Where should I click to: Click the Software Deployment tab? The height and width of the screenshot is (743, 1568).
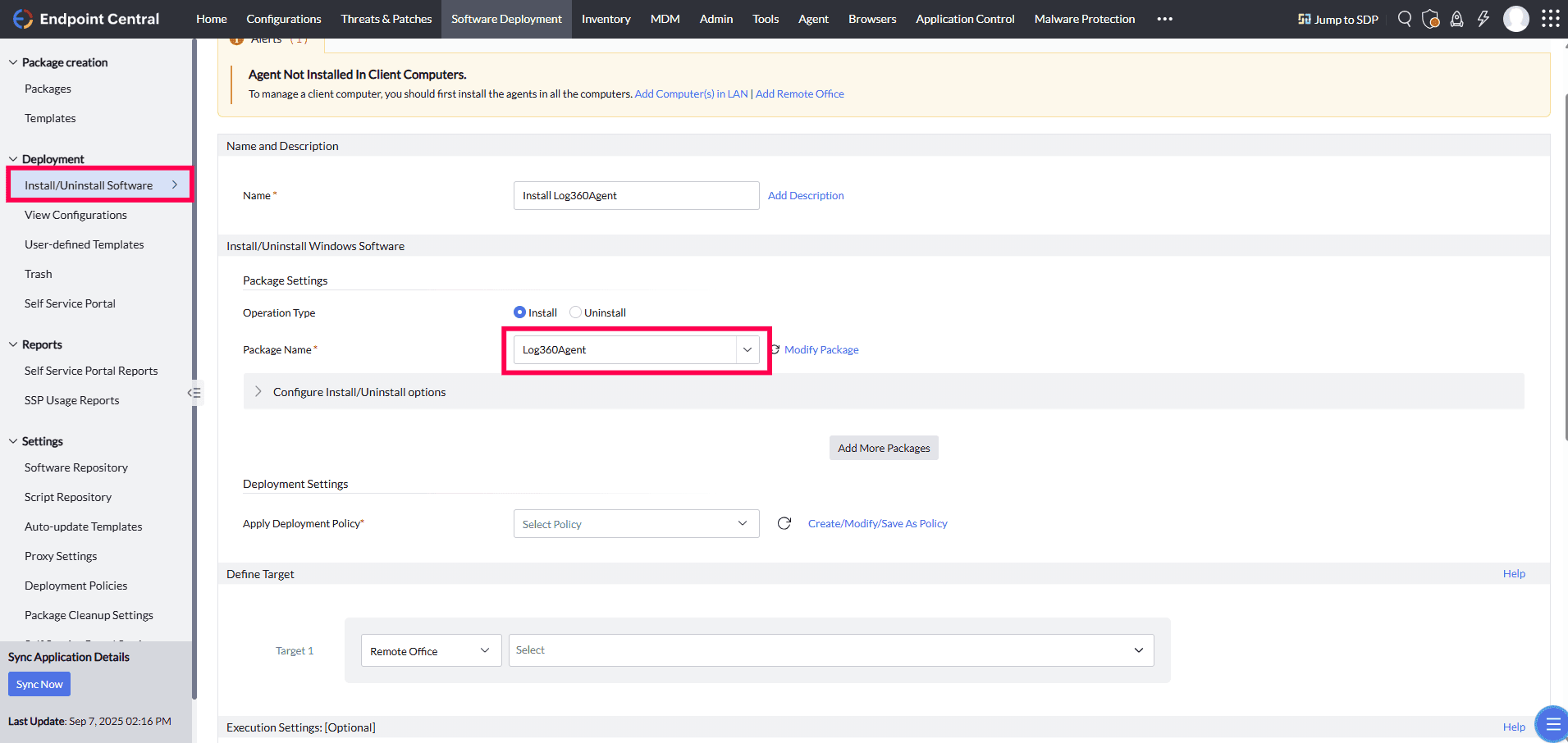506,19
